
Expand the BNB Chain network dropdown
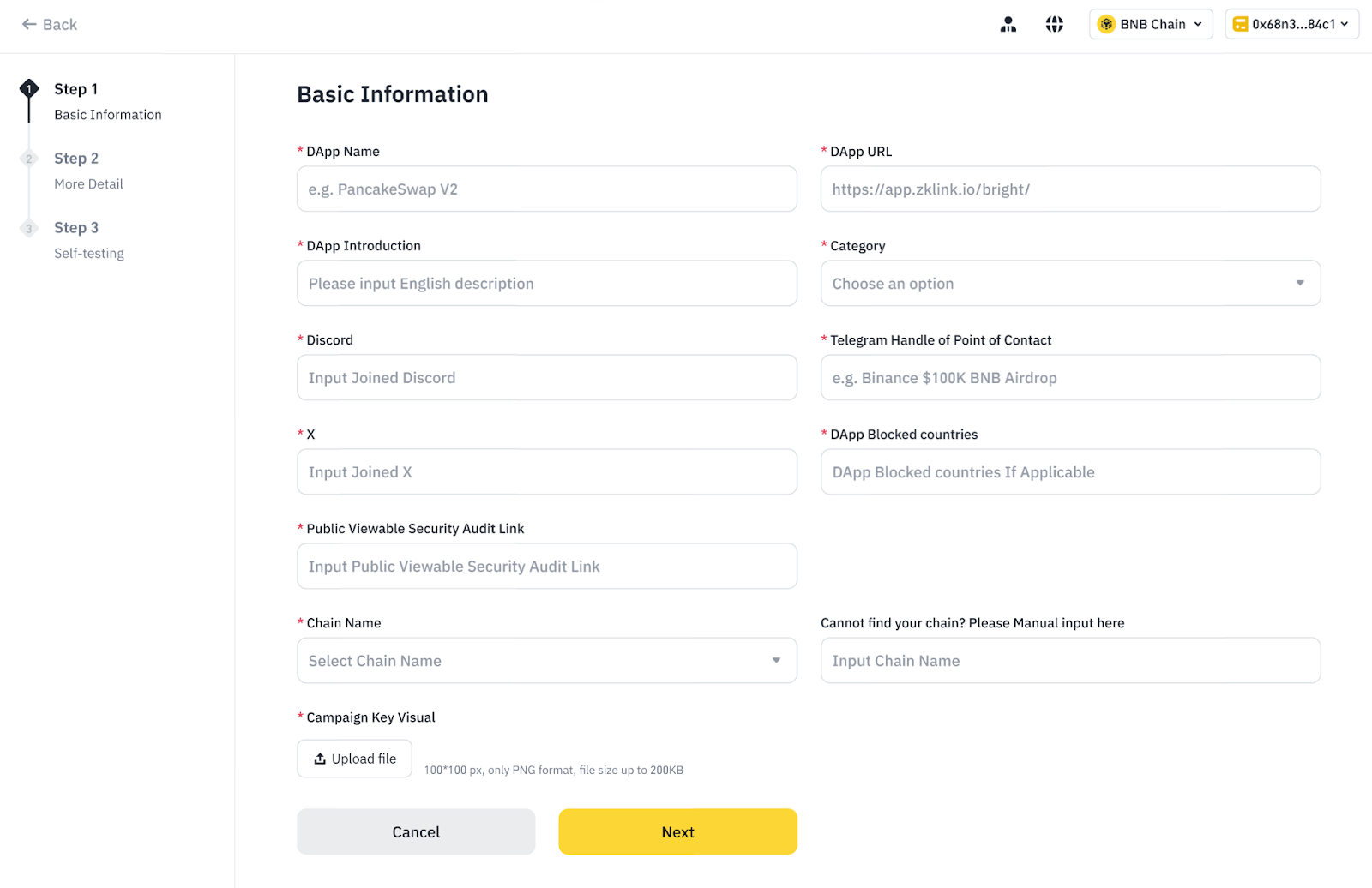(x=1197, y=25)
